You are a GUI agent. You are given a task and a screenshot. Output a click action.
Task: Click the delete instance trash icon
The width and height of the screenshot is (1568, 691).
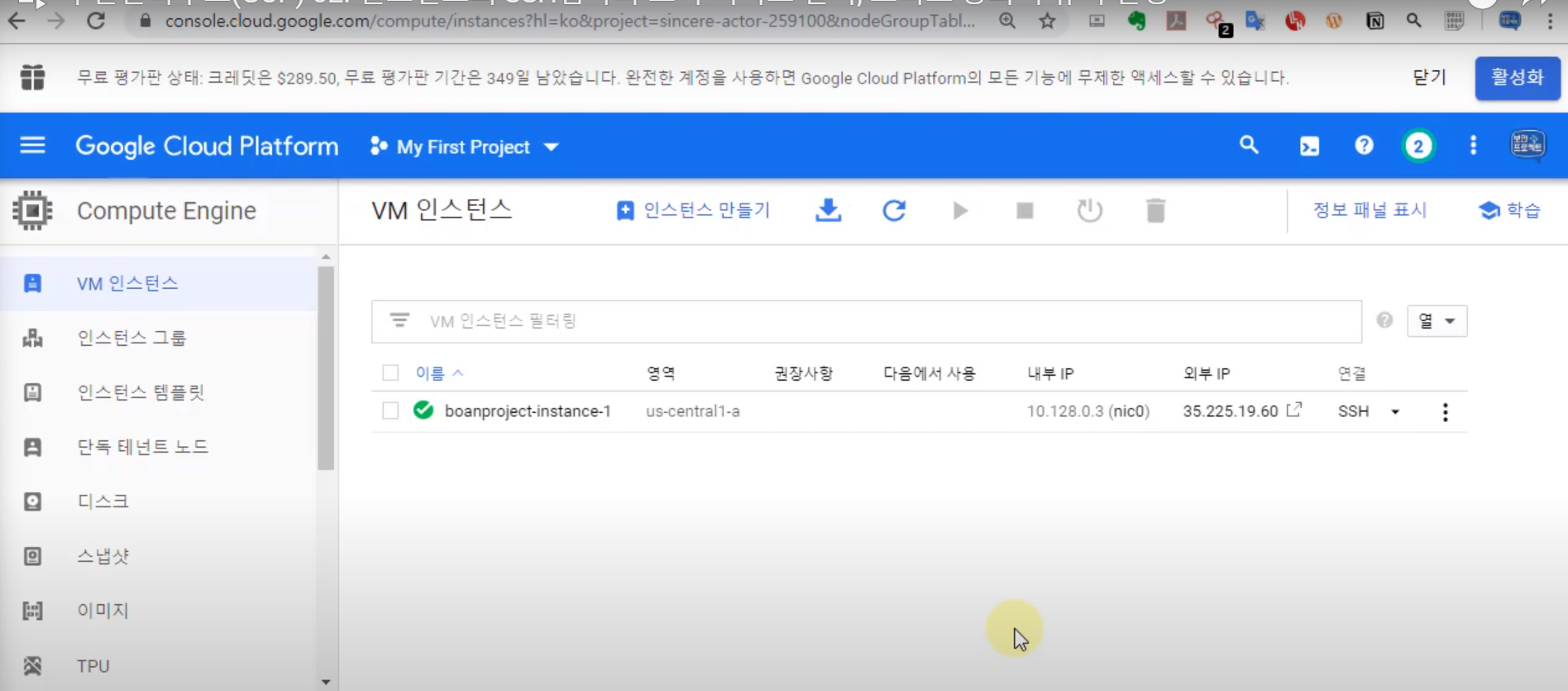click(1155, 210)
